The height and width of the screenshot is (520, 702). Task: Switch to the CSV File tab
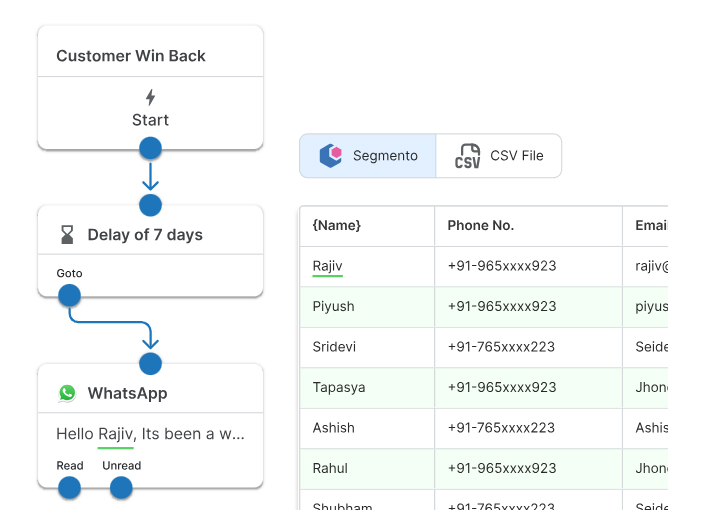coord(499,156)
